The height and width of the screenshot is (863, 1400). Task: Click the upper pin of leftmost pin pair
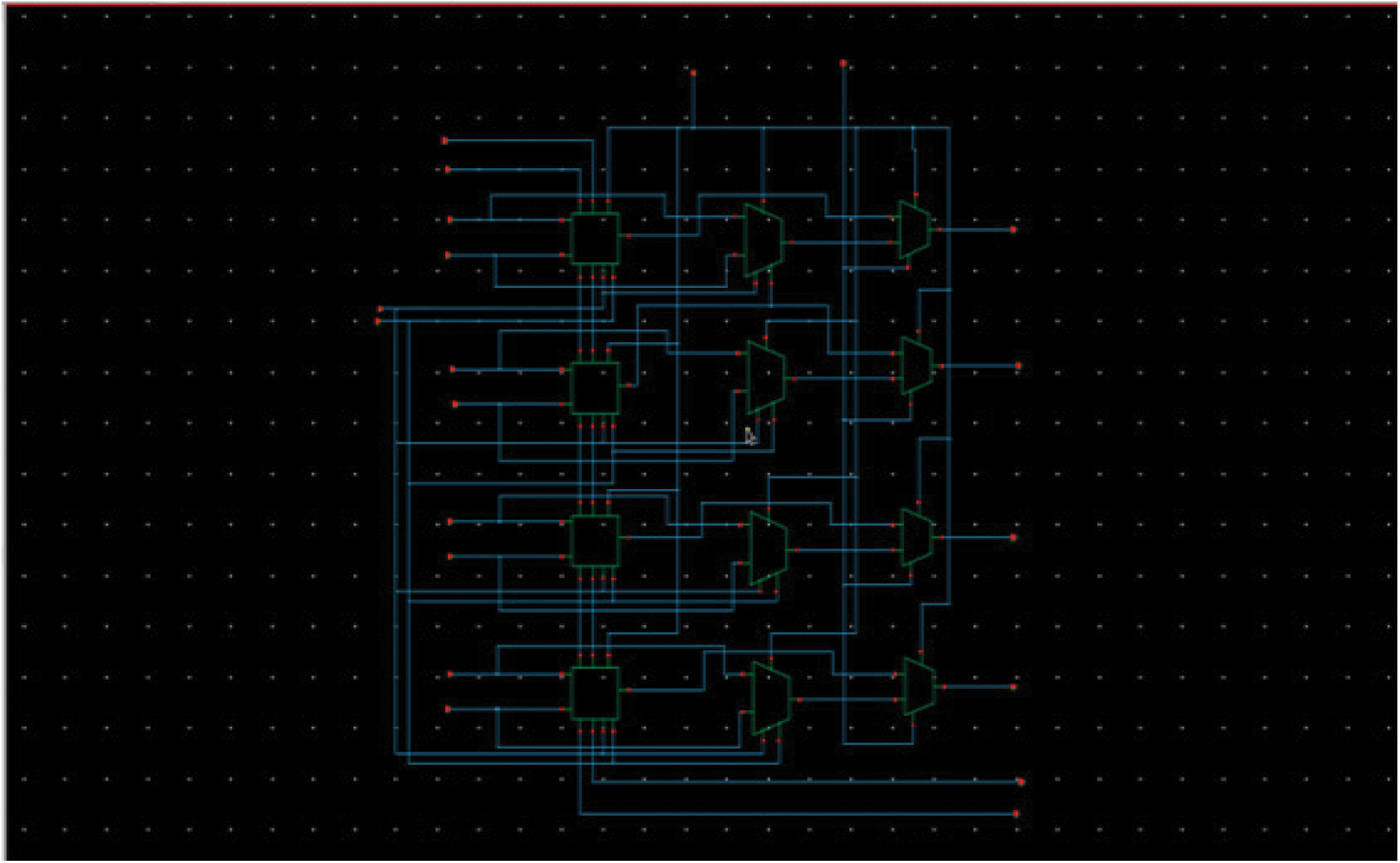(x=380, y=309)
